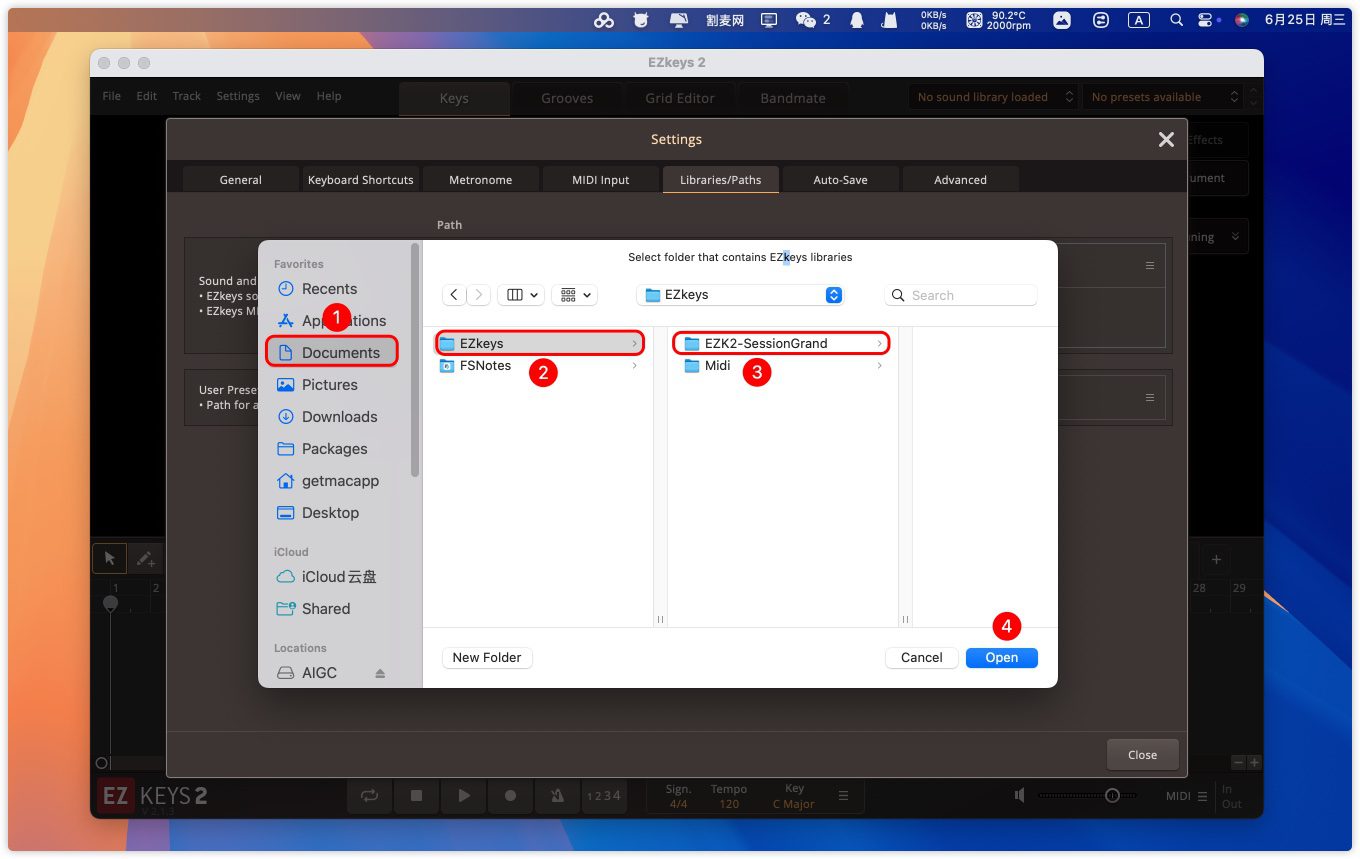Click the Open button

pos(1001,657)
